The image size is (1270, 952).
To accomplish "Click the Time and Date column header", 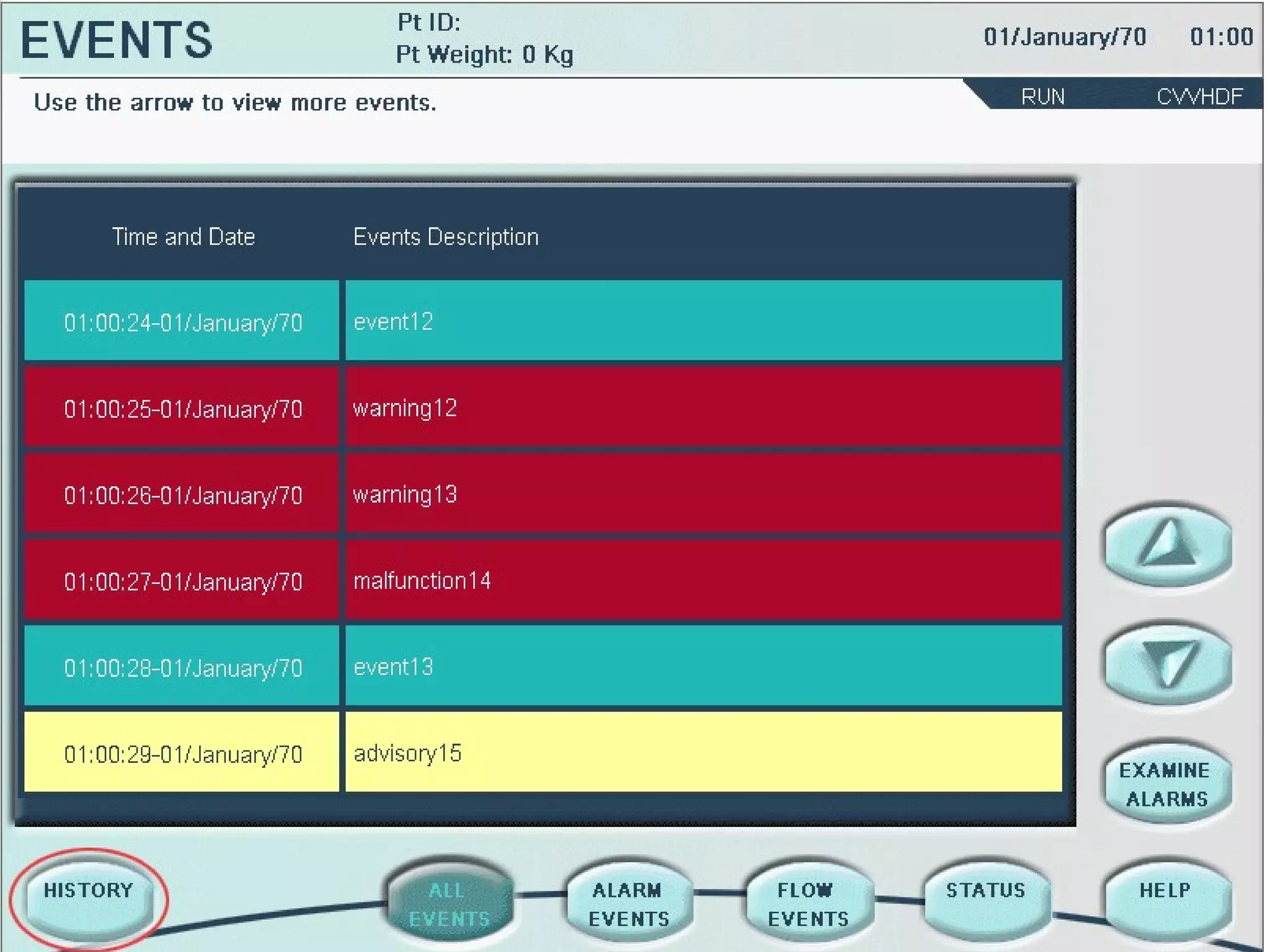I will click(184, 237).
